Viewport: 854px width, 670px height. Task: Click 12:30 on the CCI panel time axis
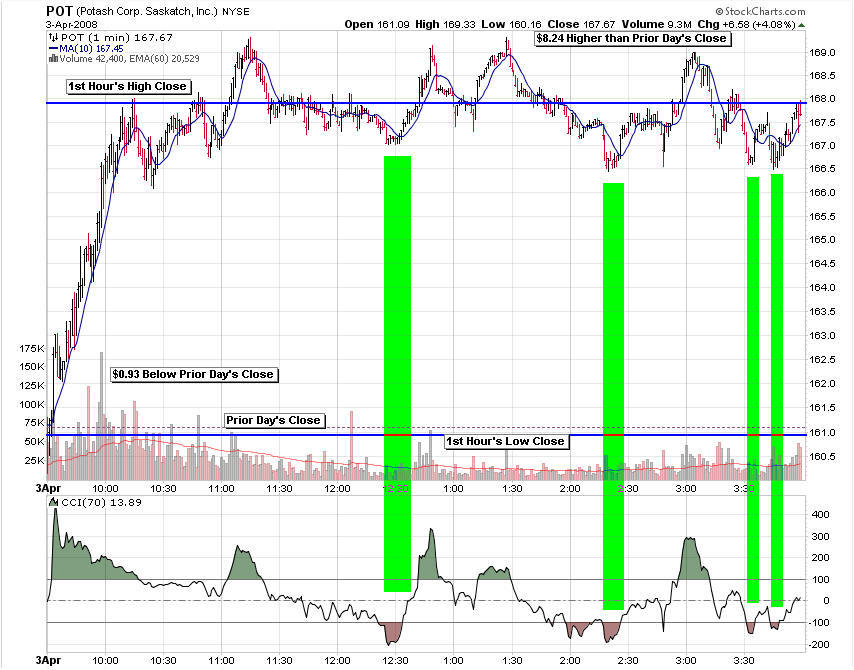tap(395, 661)
